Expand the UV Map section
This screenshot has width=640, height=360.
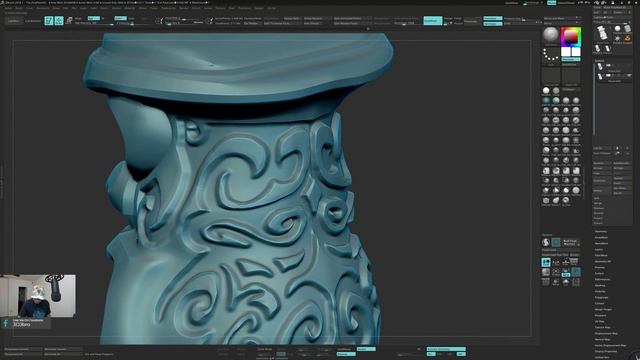599,322
